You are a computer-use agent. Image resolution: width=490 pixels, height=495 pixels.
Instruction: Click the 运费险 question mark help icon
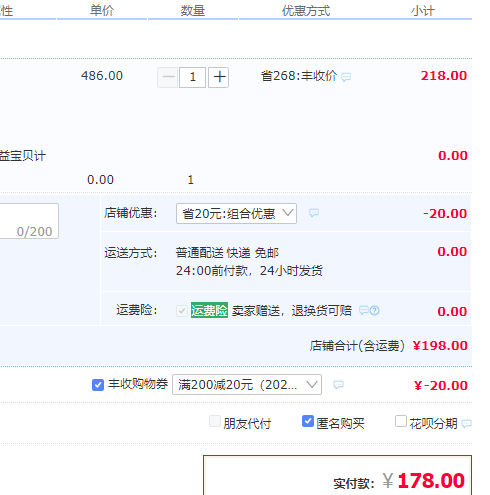pos(375,311)
